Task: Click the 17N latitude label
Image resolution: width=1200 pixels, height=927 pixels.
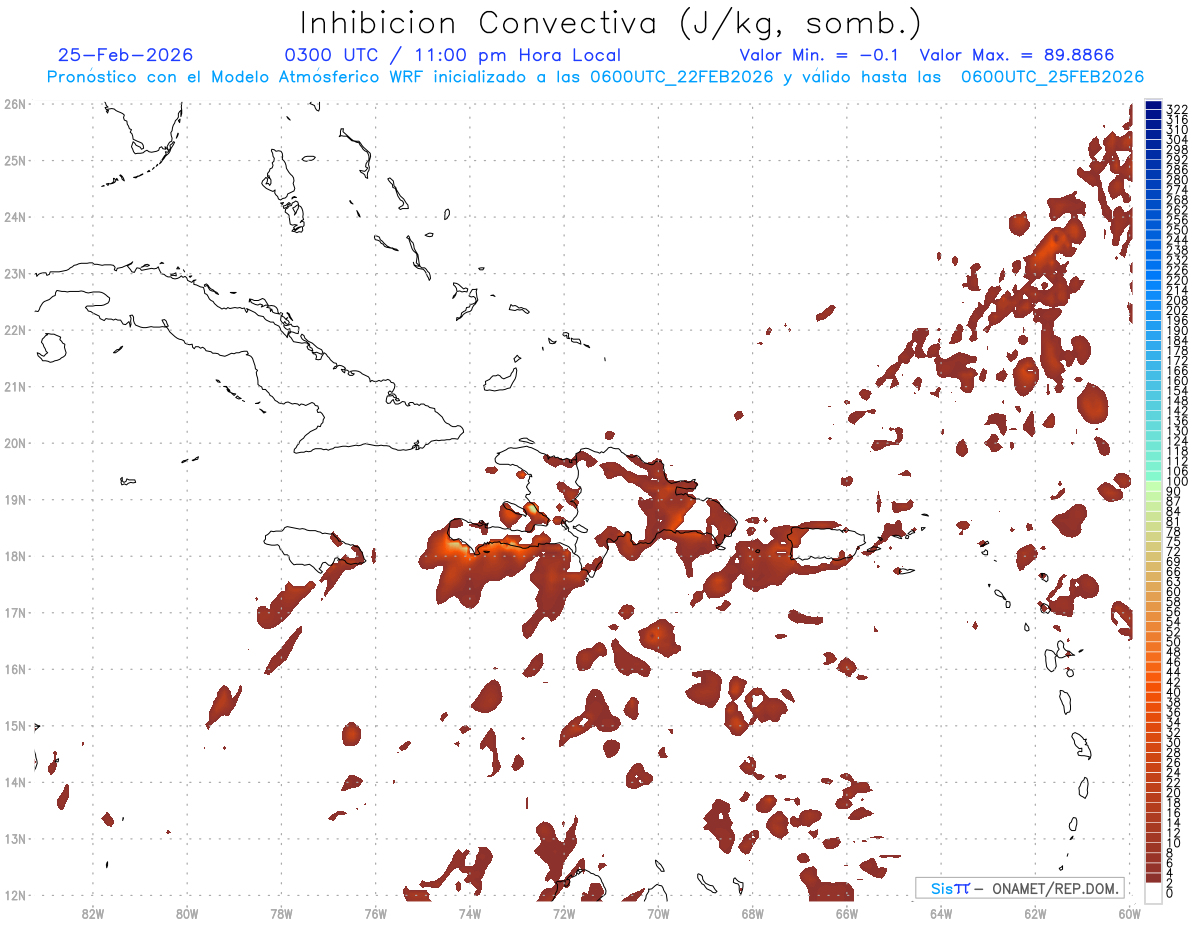Action: 14,612
